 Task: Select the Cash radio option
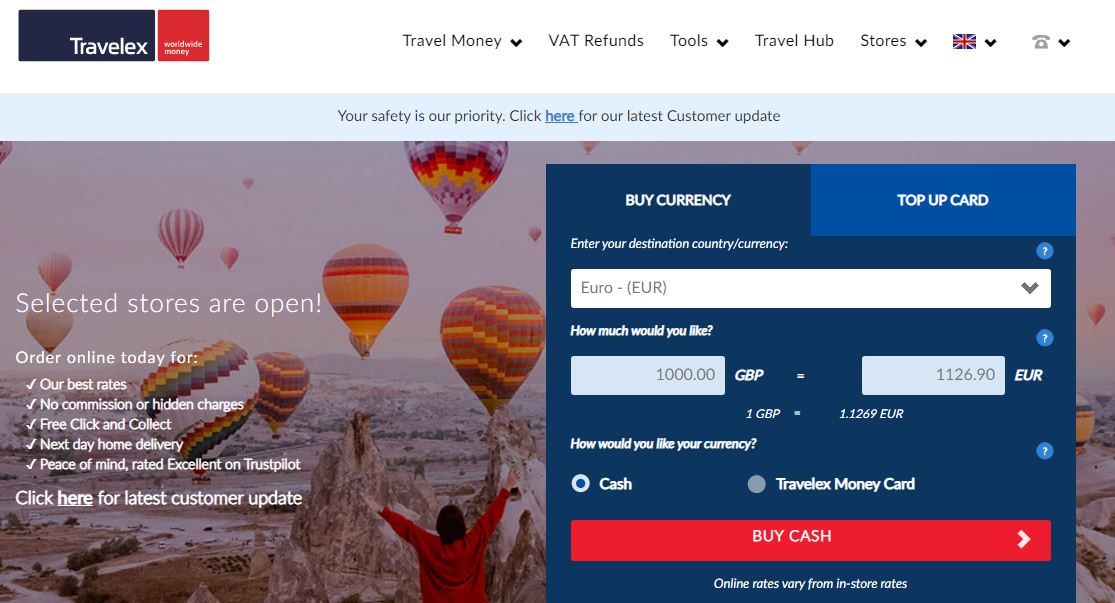pyautogui.click(x=580, y=484)
